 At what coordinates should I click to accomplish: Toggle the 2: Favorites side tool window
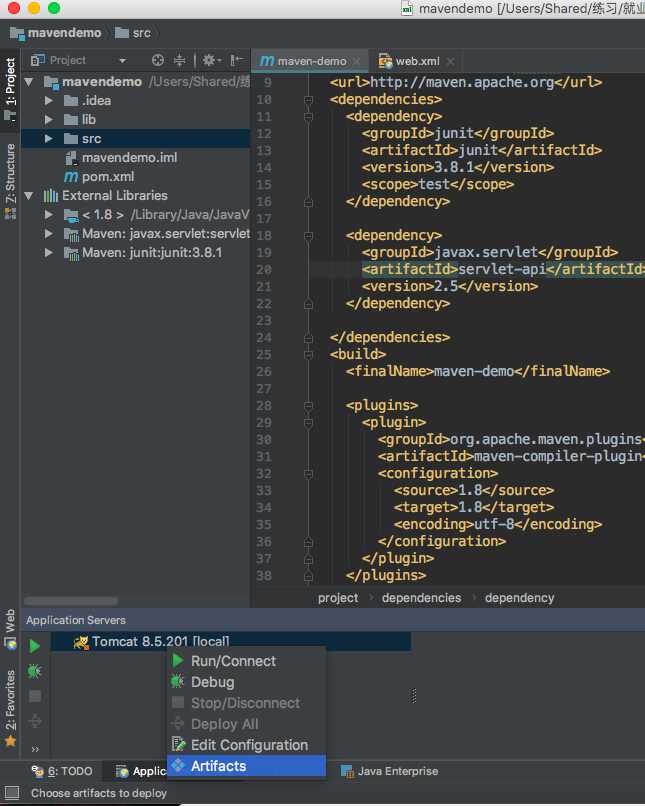tap(10, 708)
